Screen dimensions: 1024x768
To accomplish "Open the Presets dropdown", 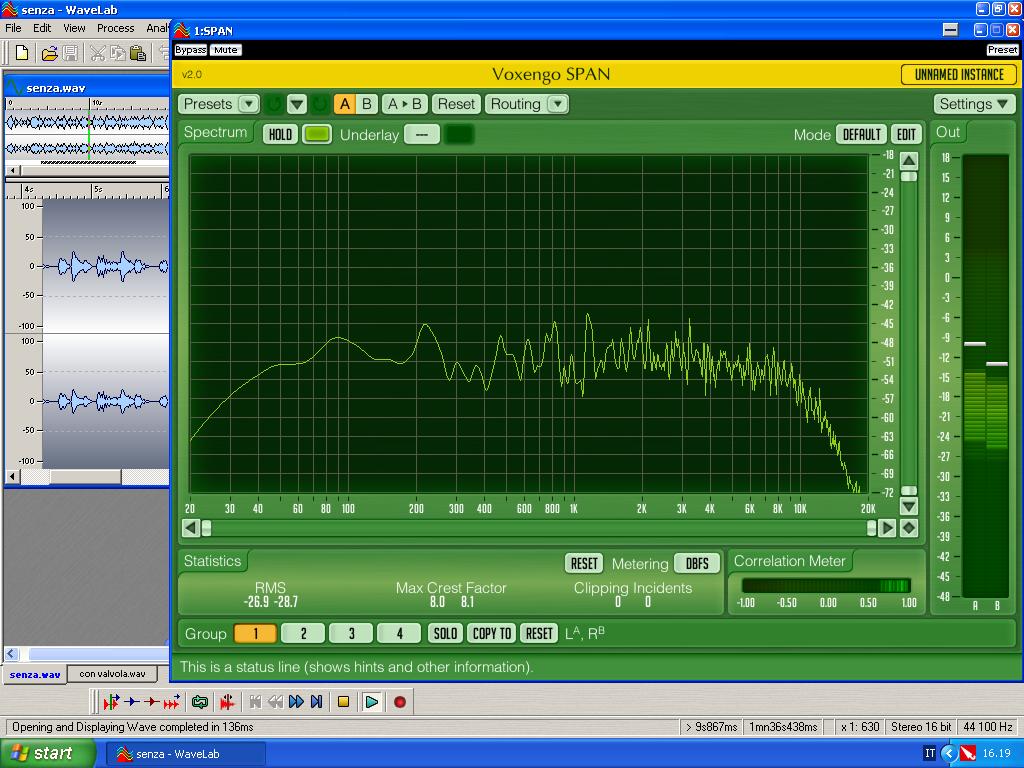I will [219, 104].
